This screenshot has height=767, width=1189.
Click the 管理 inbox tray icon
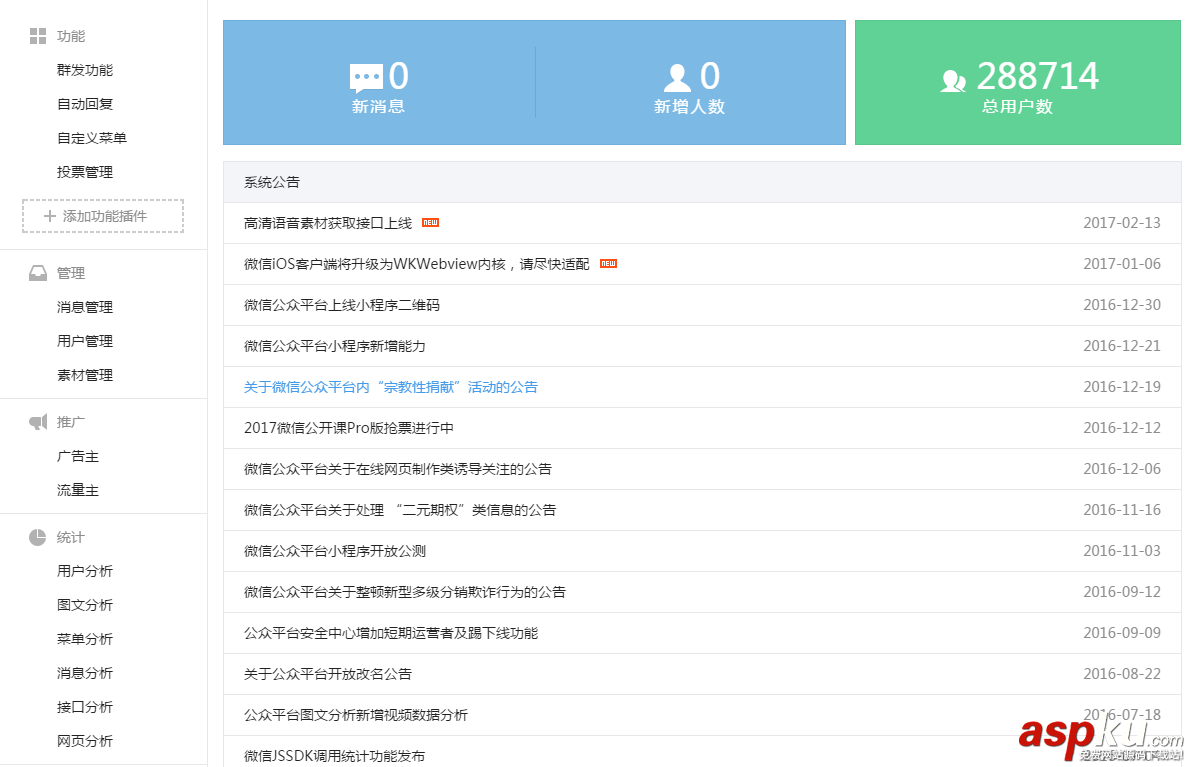coord(38,273)
